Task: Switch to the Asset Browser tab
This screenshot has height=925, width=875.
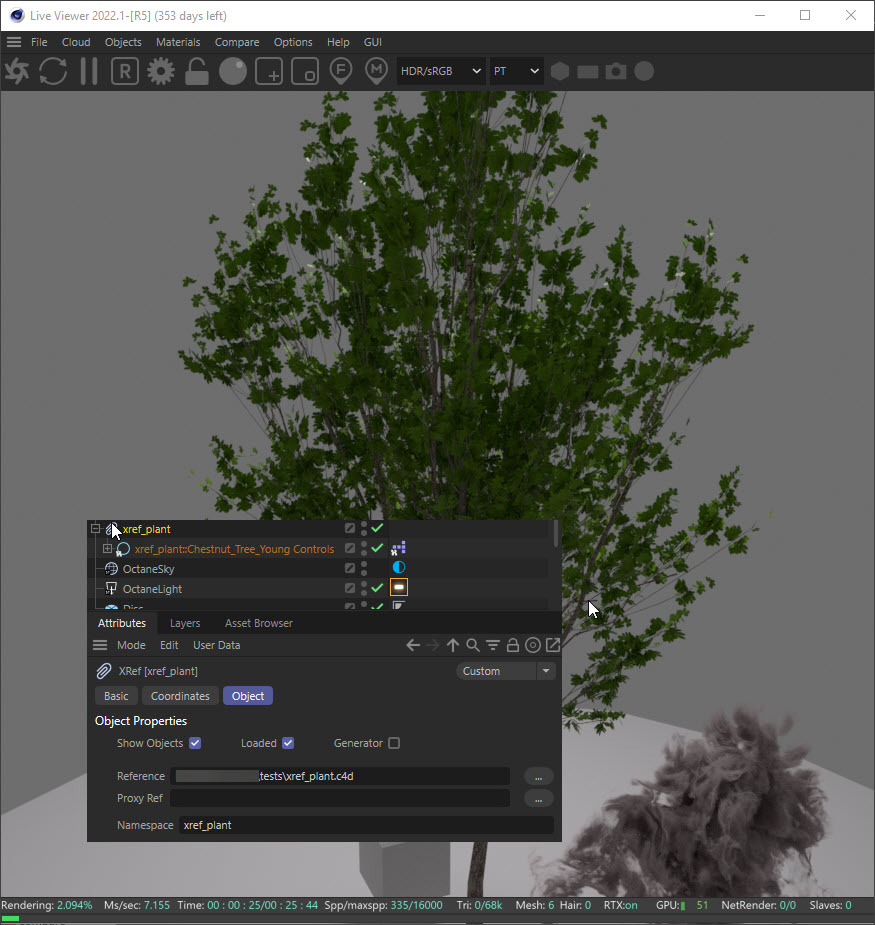Action: pyautogui.click(x=258, y=623)
